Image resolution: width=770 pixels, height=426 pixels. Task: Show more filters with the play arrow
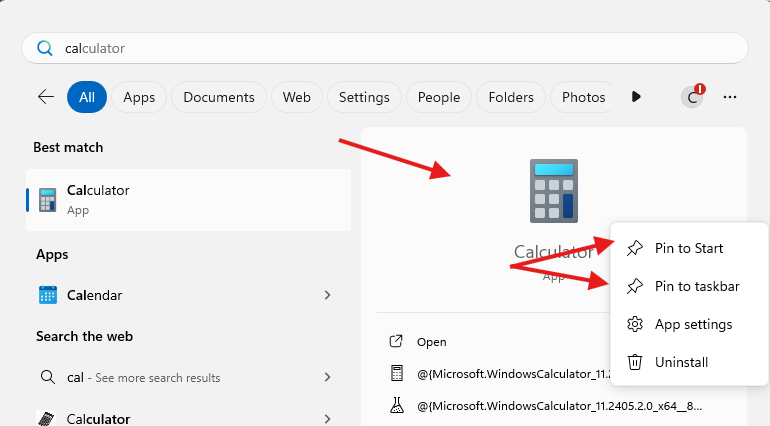click(x=636, y=97)
